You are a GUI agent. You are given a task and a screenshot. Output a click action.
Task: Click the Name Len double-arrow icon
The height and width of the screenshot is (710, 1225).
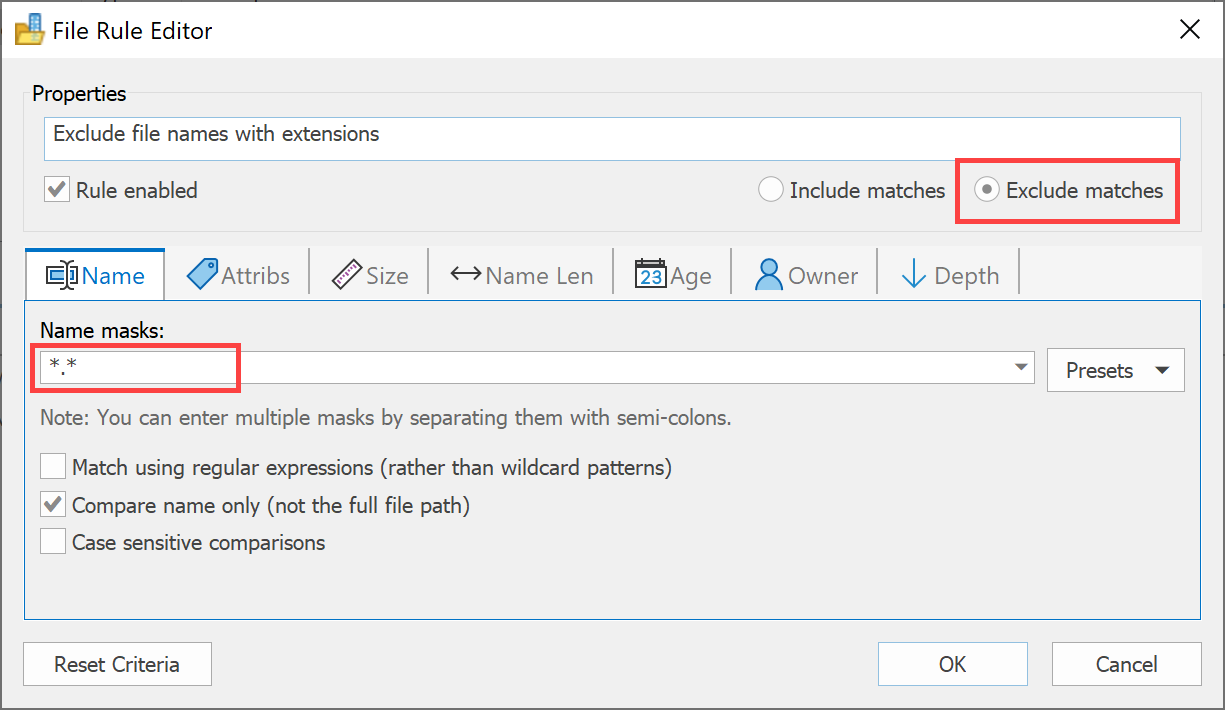[465, 274]
